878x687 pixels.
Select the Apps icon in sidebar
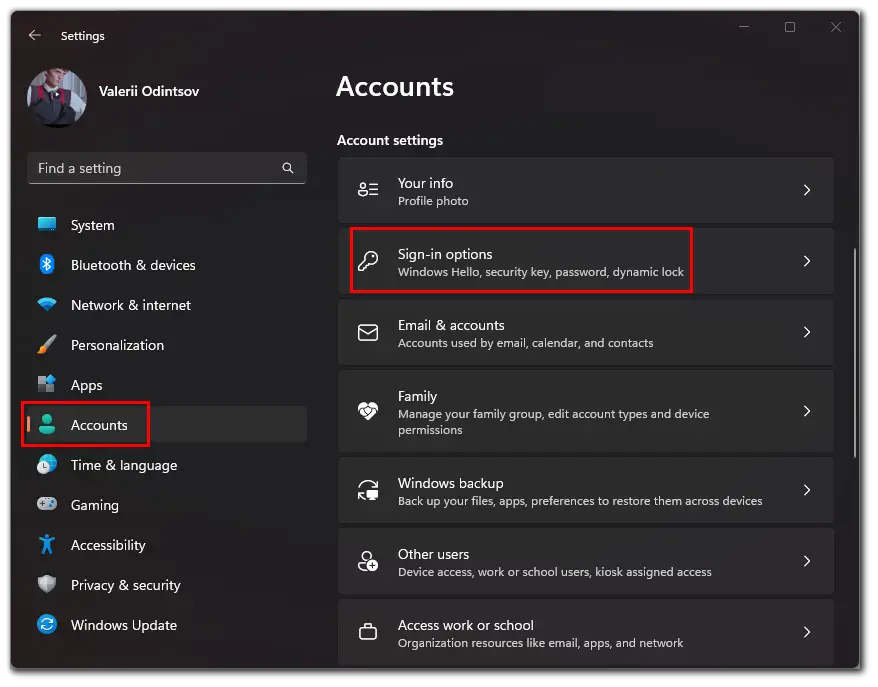(x=47, y=384)
